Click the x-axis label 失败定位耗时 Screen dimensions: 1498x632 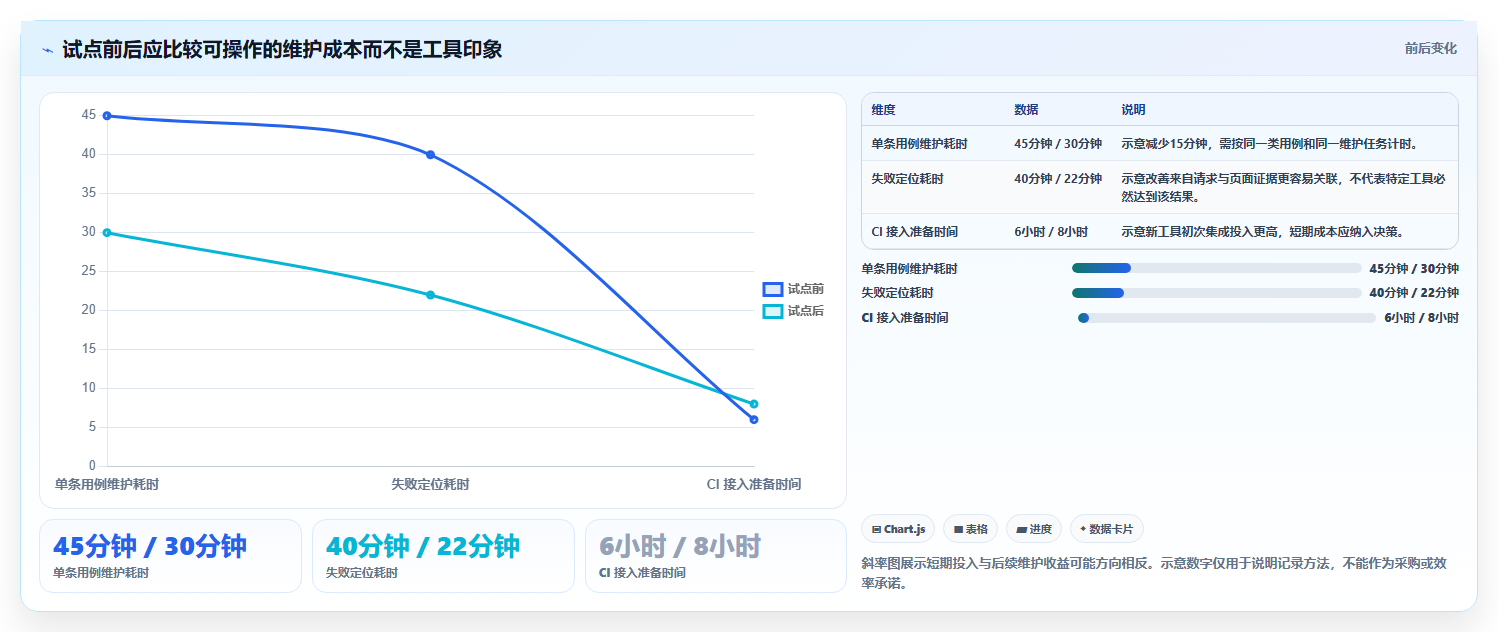[430, 484]
